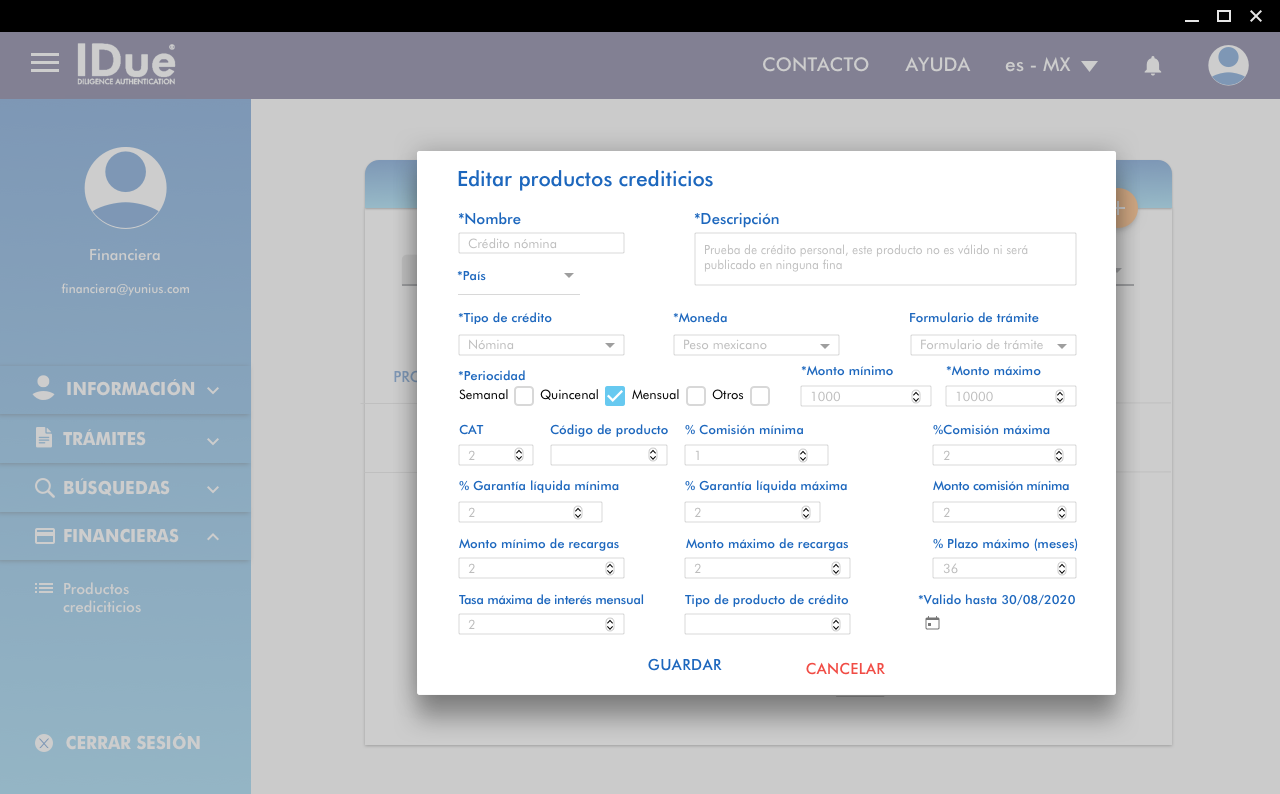Click the Productos crediticios list icon
Screen dimensions: 1280x794
click(44, 589)
